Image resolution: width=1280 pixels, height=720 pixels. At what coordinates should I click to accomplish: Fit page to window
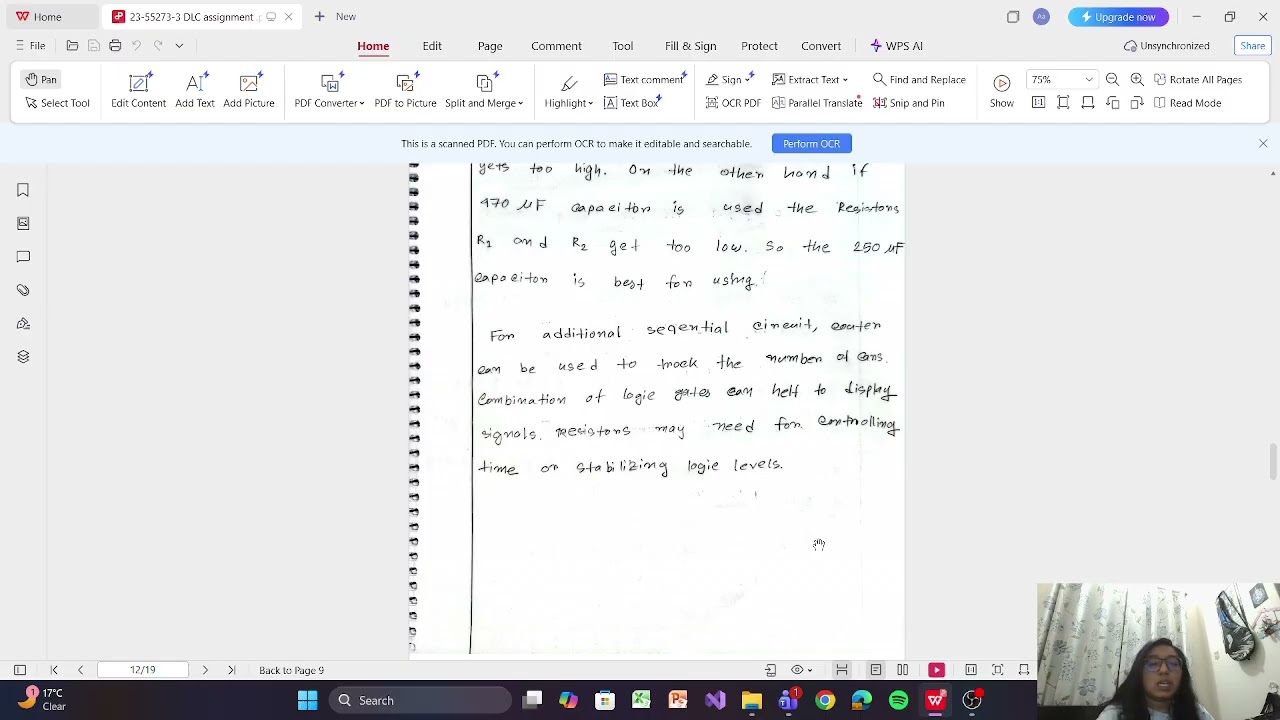pyautogui.click(x=1063, y=103)
